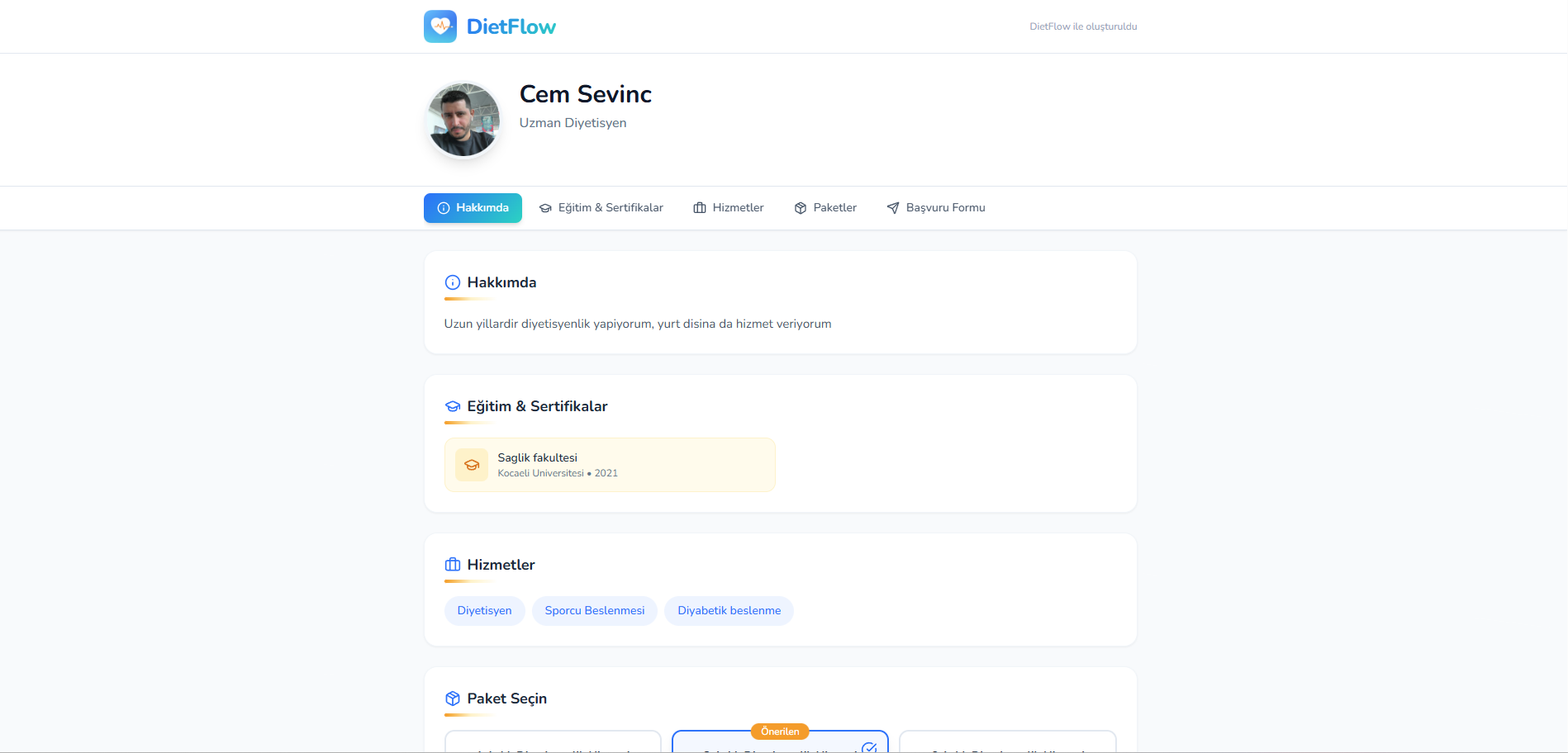Screen dimensions: 1568x753
Task: Click the info icon next to Hakkımda heading
Action: pos(453,282)
